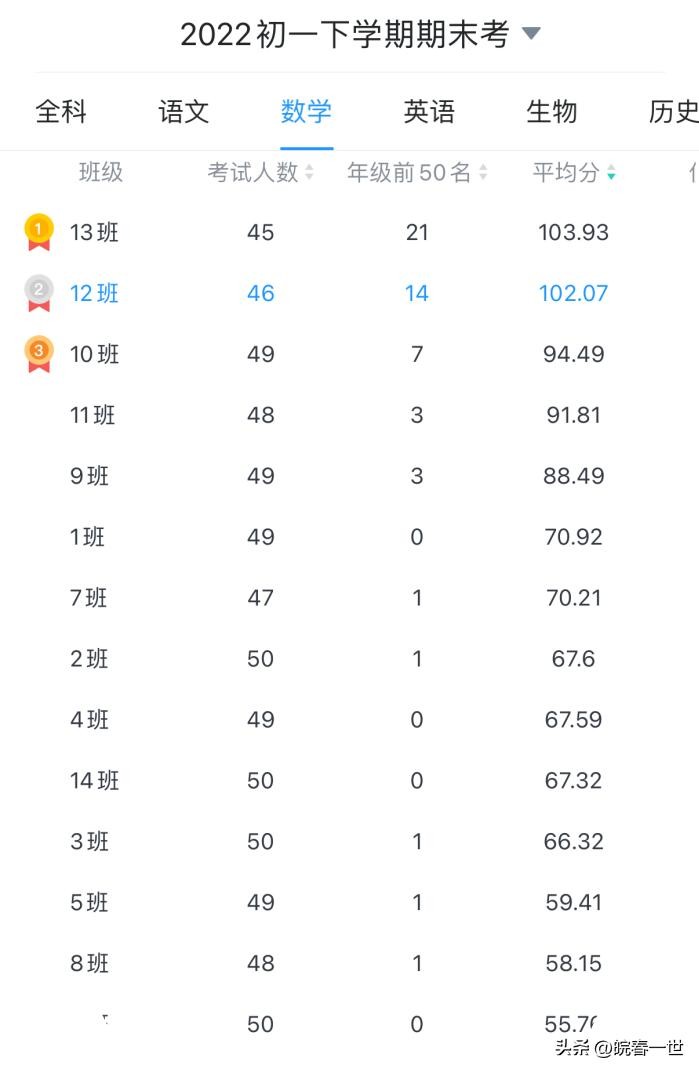Switch to the 语文 tab

pyautogui.click(x=184, y=111)
